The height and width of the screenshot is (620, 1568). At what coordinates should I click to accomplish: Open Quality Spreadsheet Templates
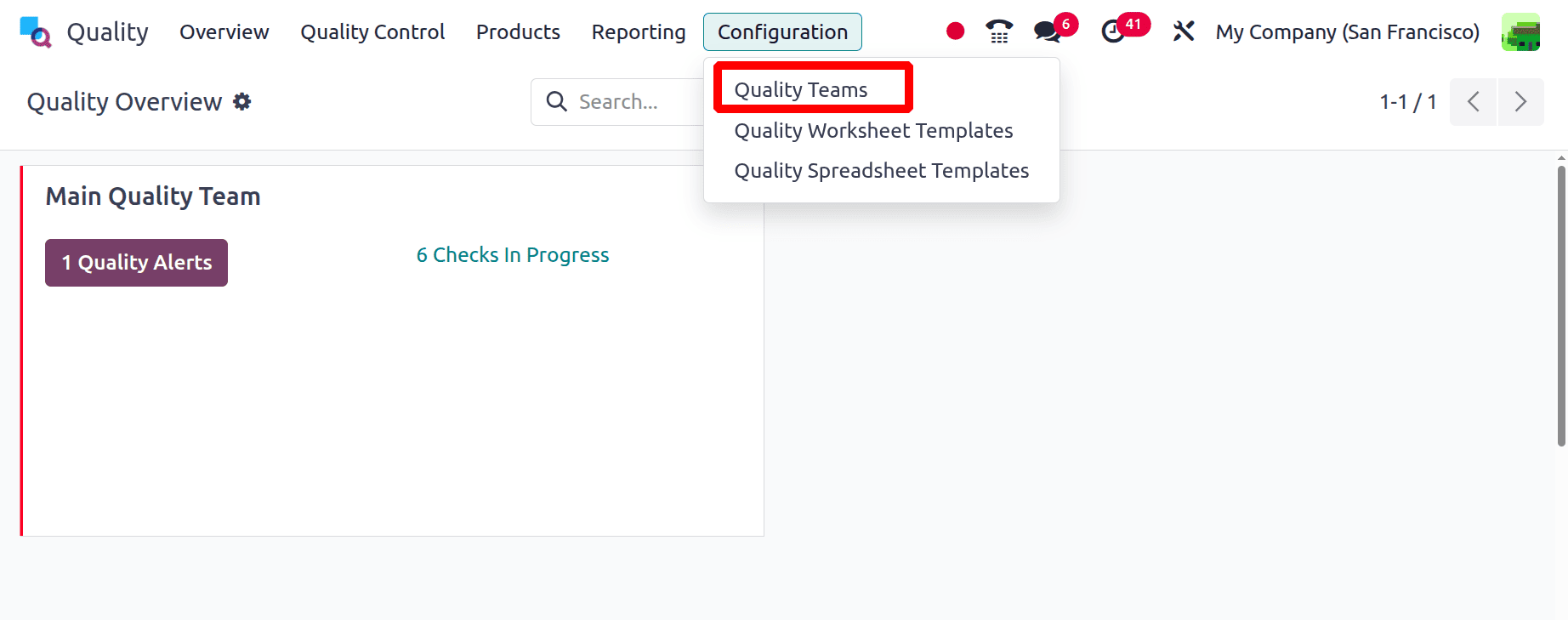click(882, 170)
